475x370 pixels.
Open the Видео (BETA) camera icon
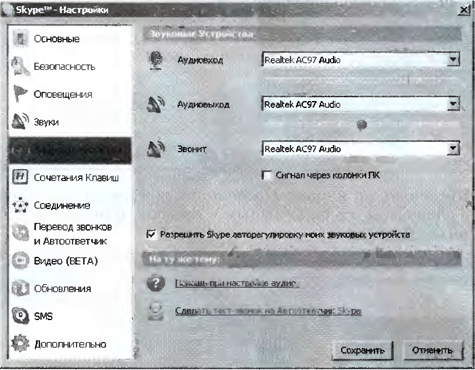pyautogui.click(x=20, y=260)
